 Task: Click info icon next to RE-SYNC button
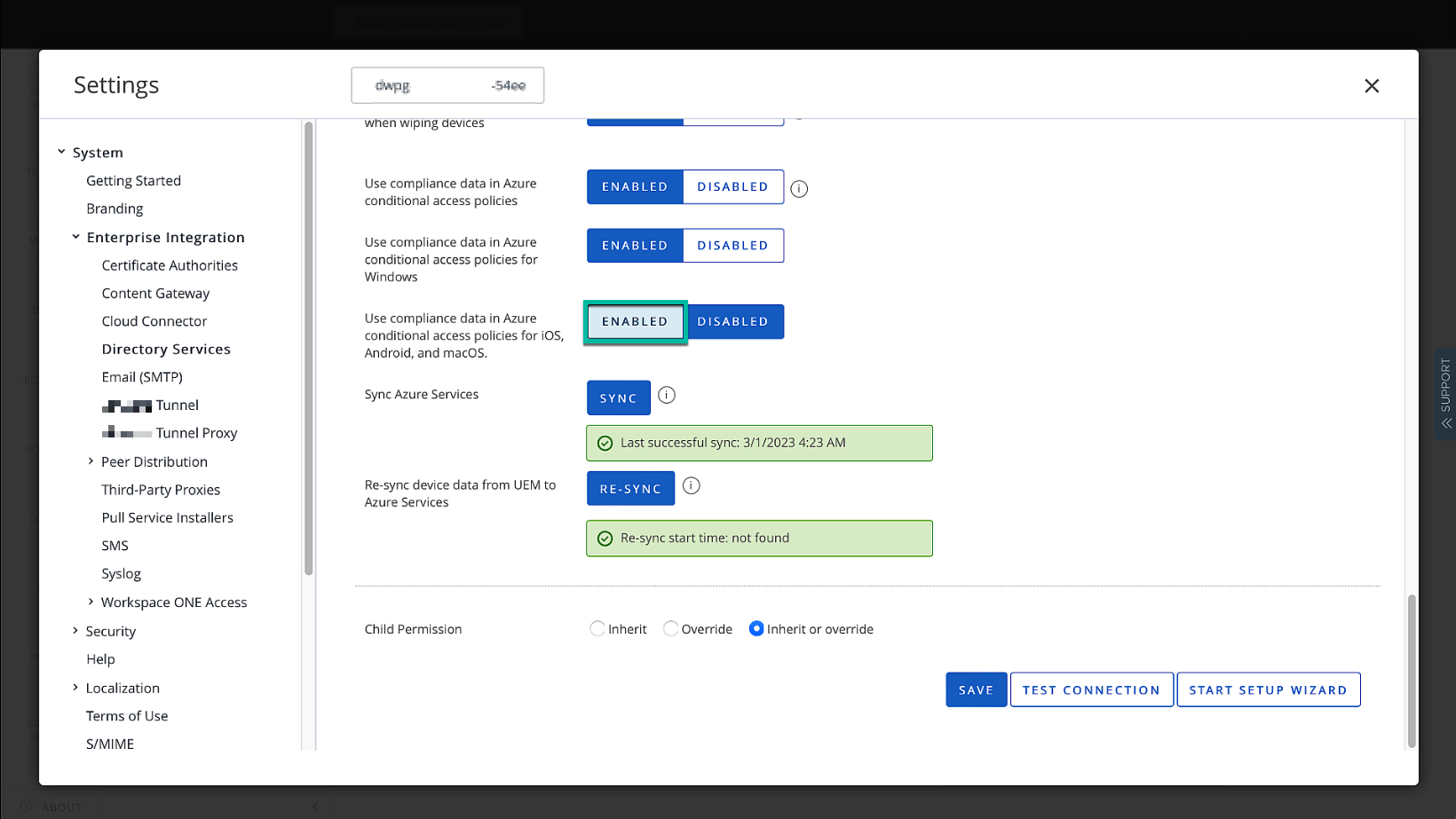[x=691, y=486]
